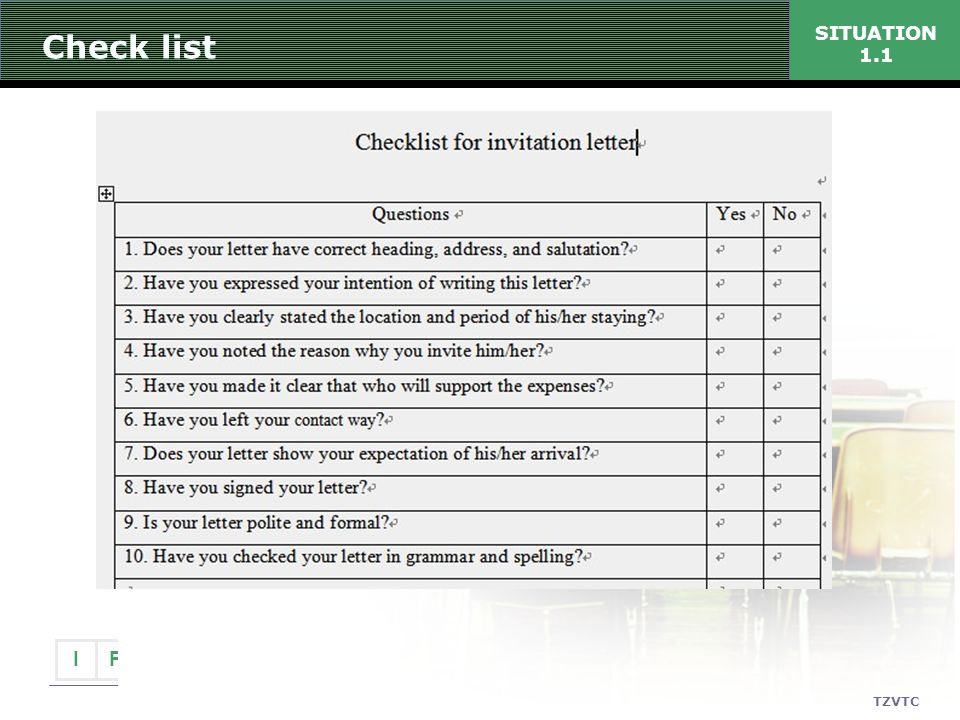Mark Yes for question 1 about heading
Image resolution: width=960 pixels, height=720 pixels.
click(x=735, y=254)
